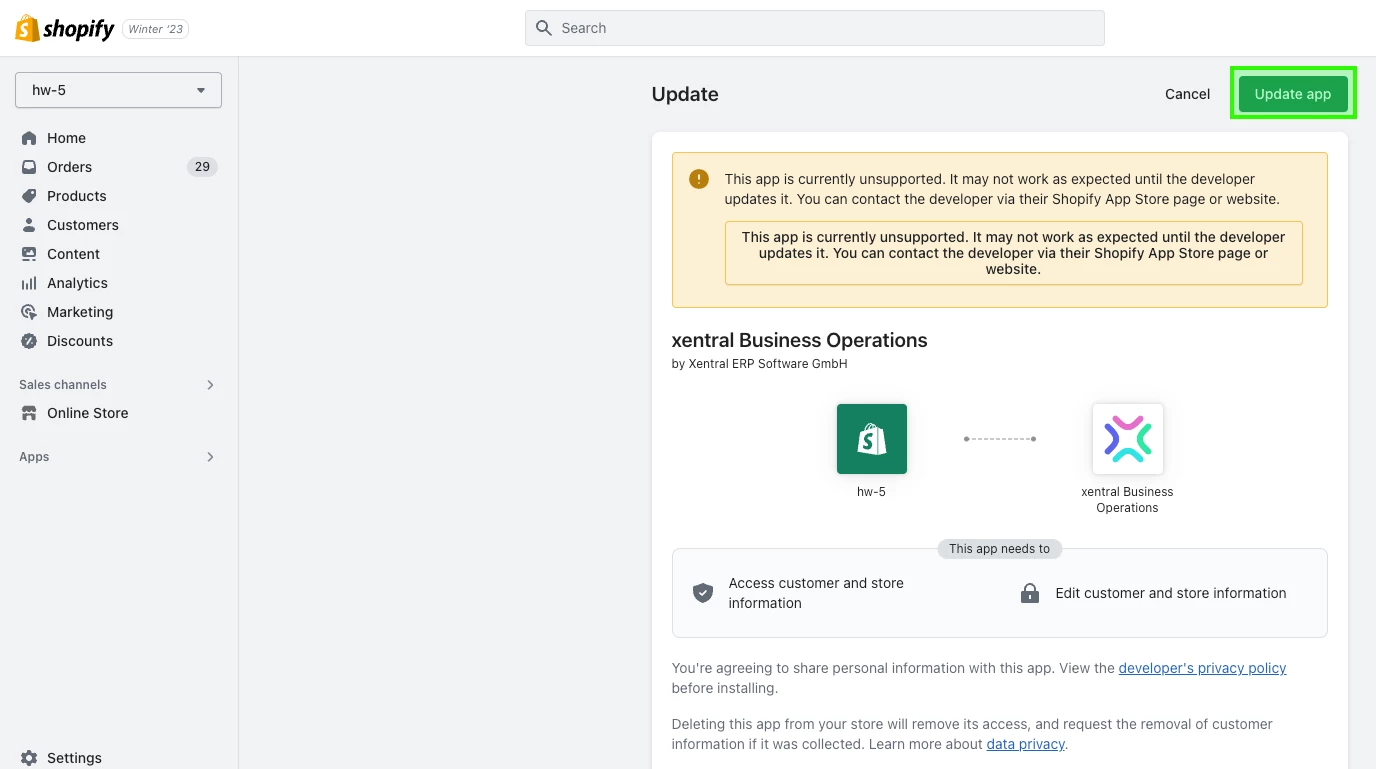Image resolution: width=1376 pixels, height=769 pixels.
Task: Open the Discounts percent badge icon
Action: pos(29,341)
